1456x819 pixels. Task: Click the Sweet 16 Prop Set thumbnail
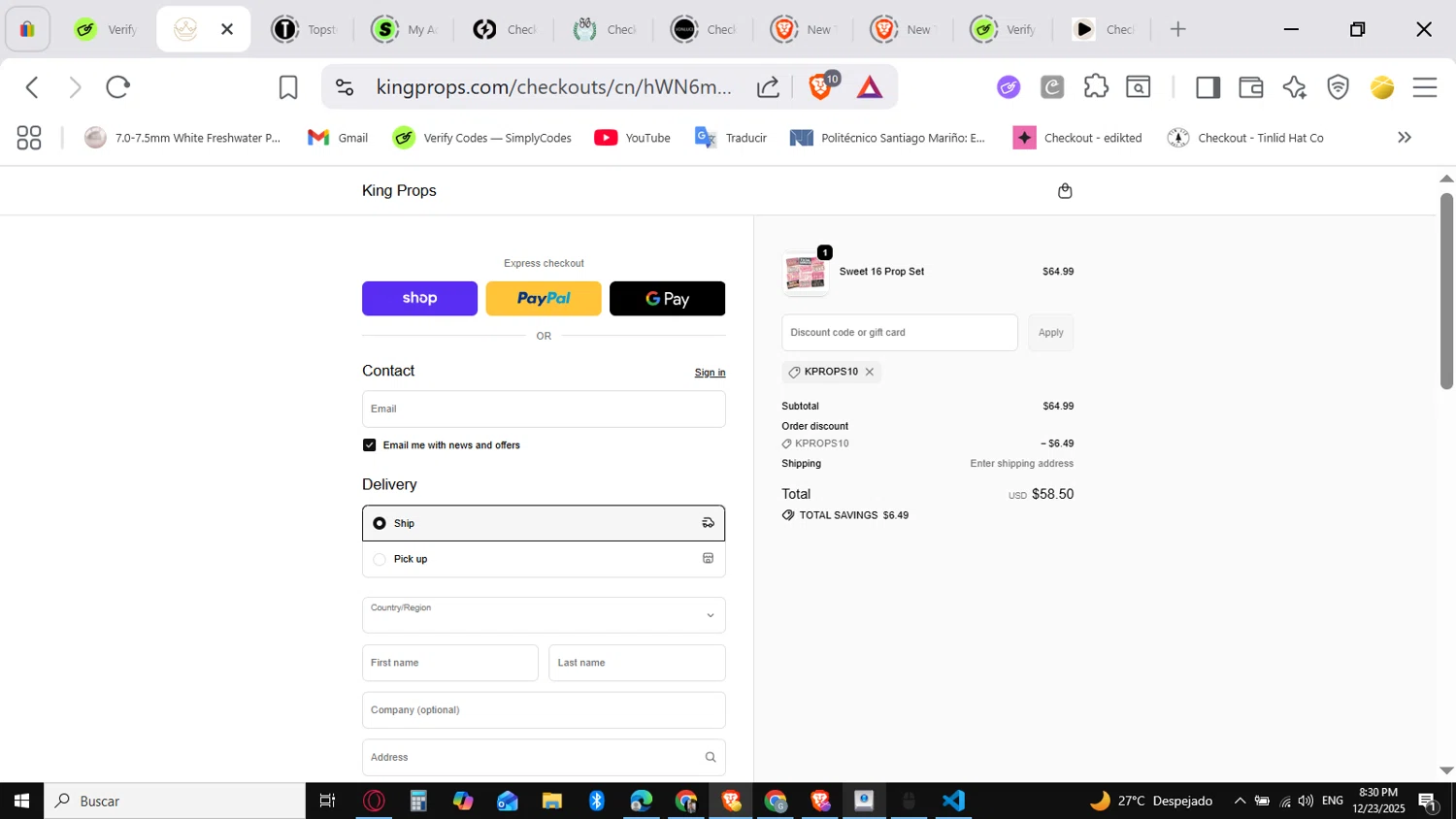pyautogui.click(x=806, y=274)
